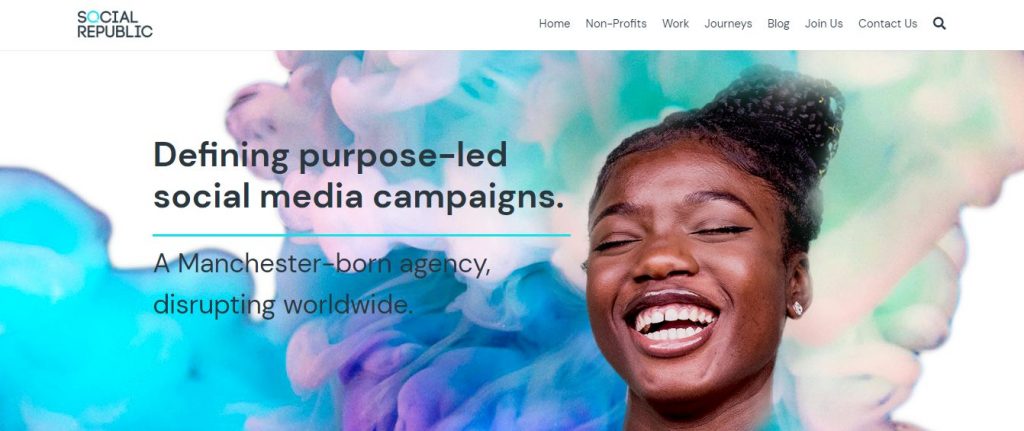Screen dimensions: 1024x431
Task: Click the laughing woman's face
Action: 686,274
